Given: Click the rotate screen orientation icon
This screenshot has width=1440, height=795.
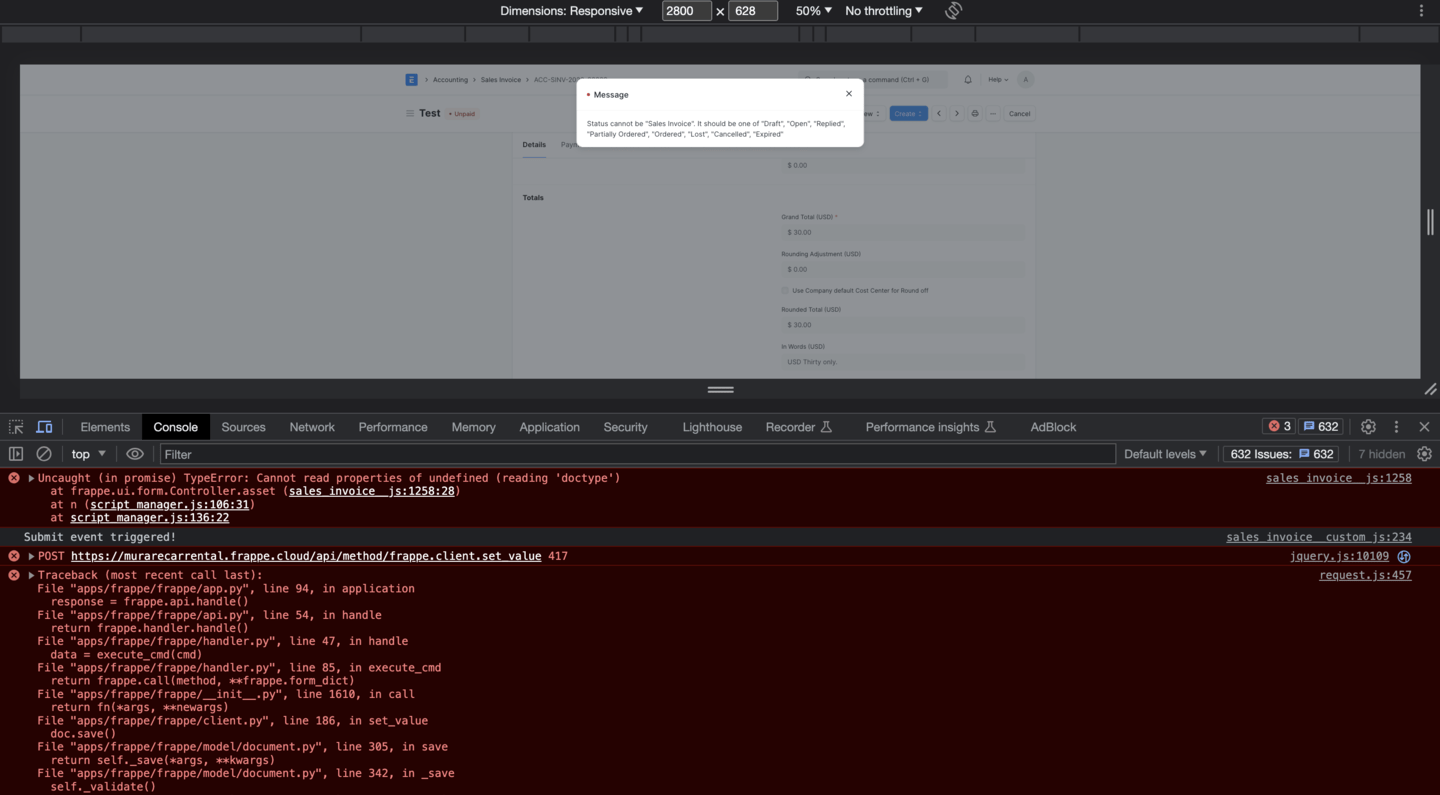Looking at the screenshot, I should [x=954, y=11].
